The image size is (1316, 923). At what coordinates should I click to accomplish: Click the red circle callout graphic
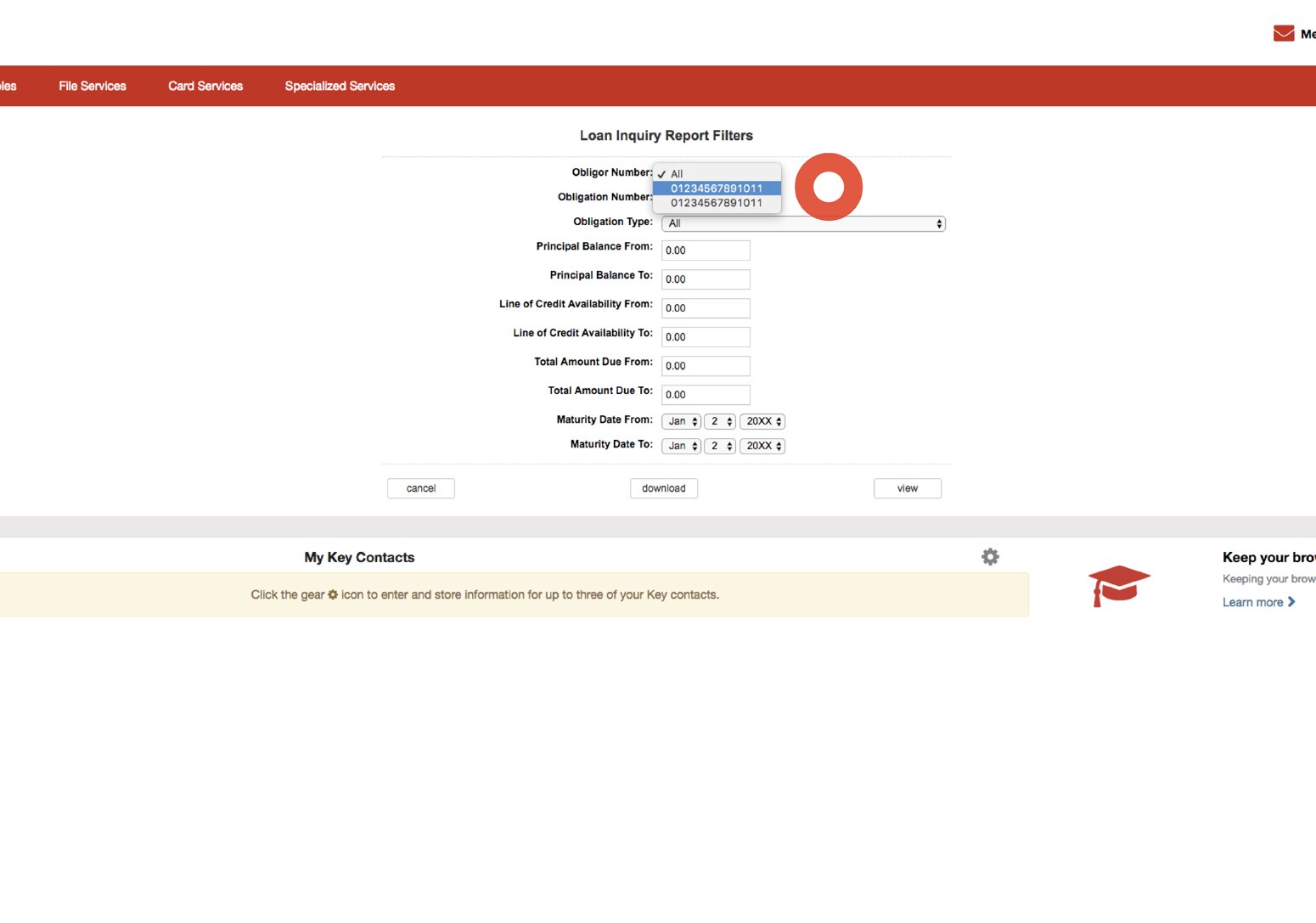[828, 187]
